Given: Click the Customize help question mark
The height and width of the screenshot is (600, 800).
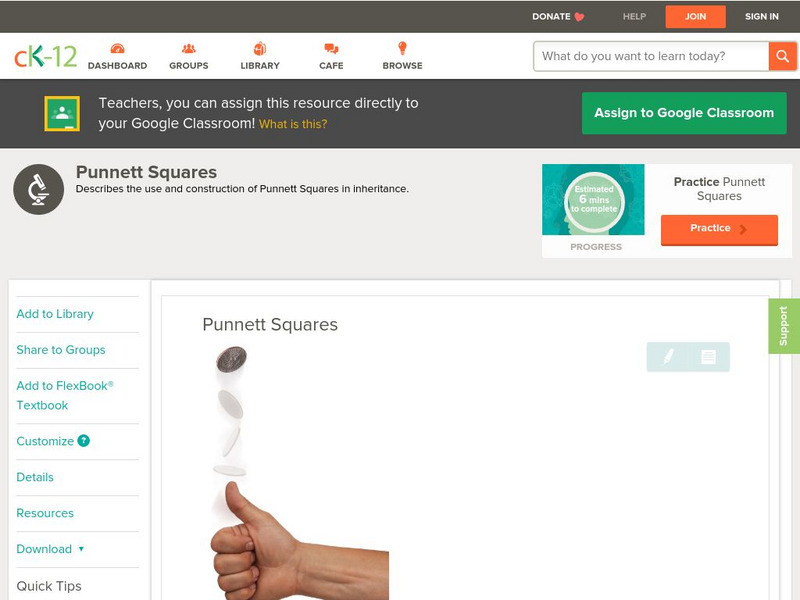Looking at the screenshot, I should coord(84,441).
